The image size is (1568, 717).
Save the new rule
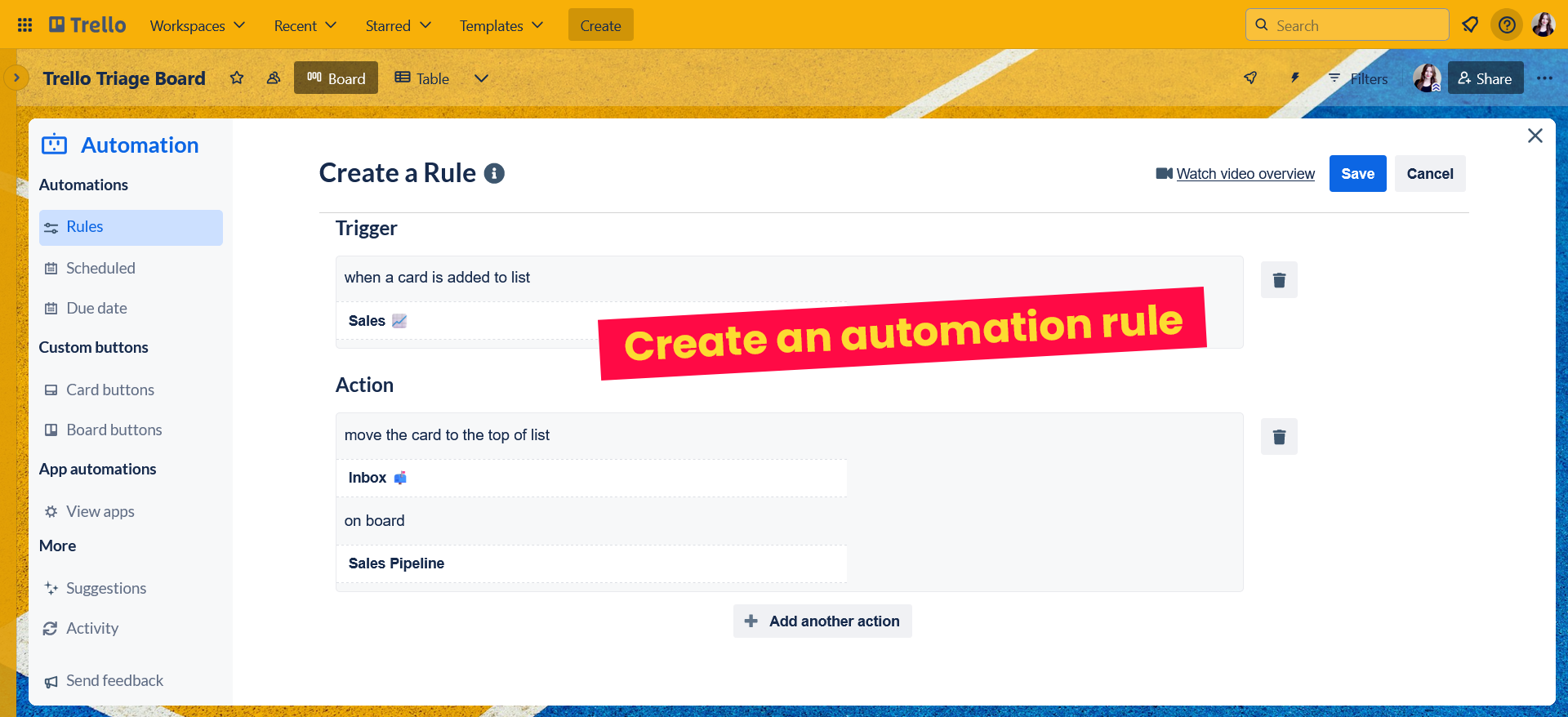click(1357, 173)
